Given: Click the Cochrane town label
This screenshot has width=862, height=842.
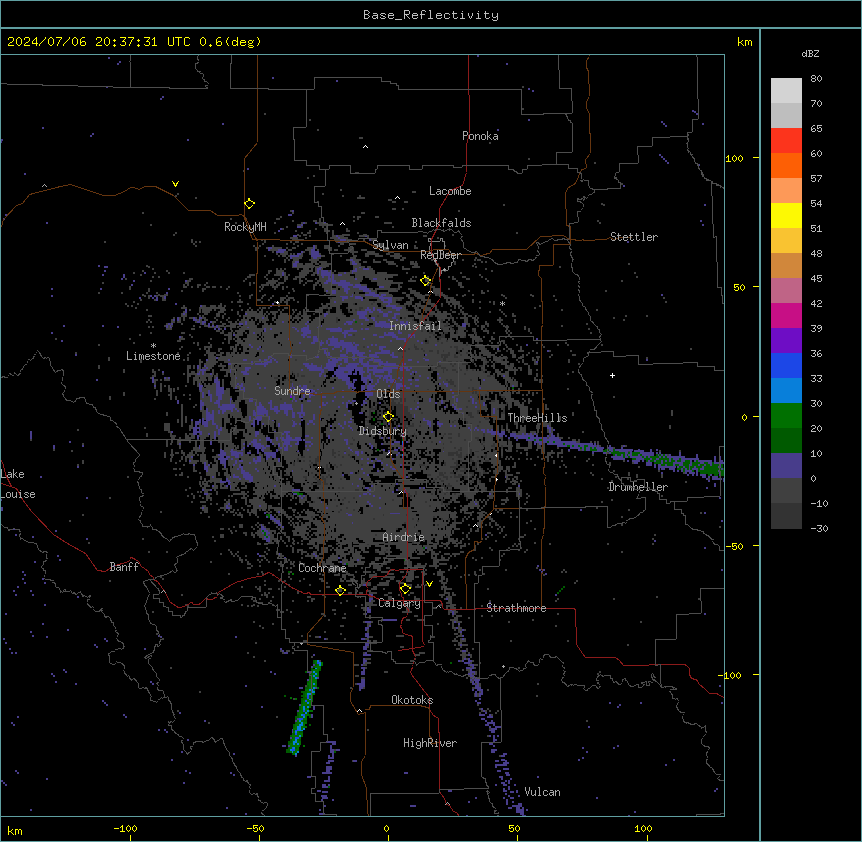Looking at the screenshot, I should click(322, 568).
